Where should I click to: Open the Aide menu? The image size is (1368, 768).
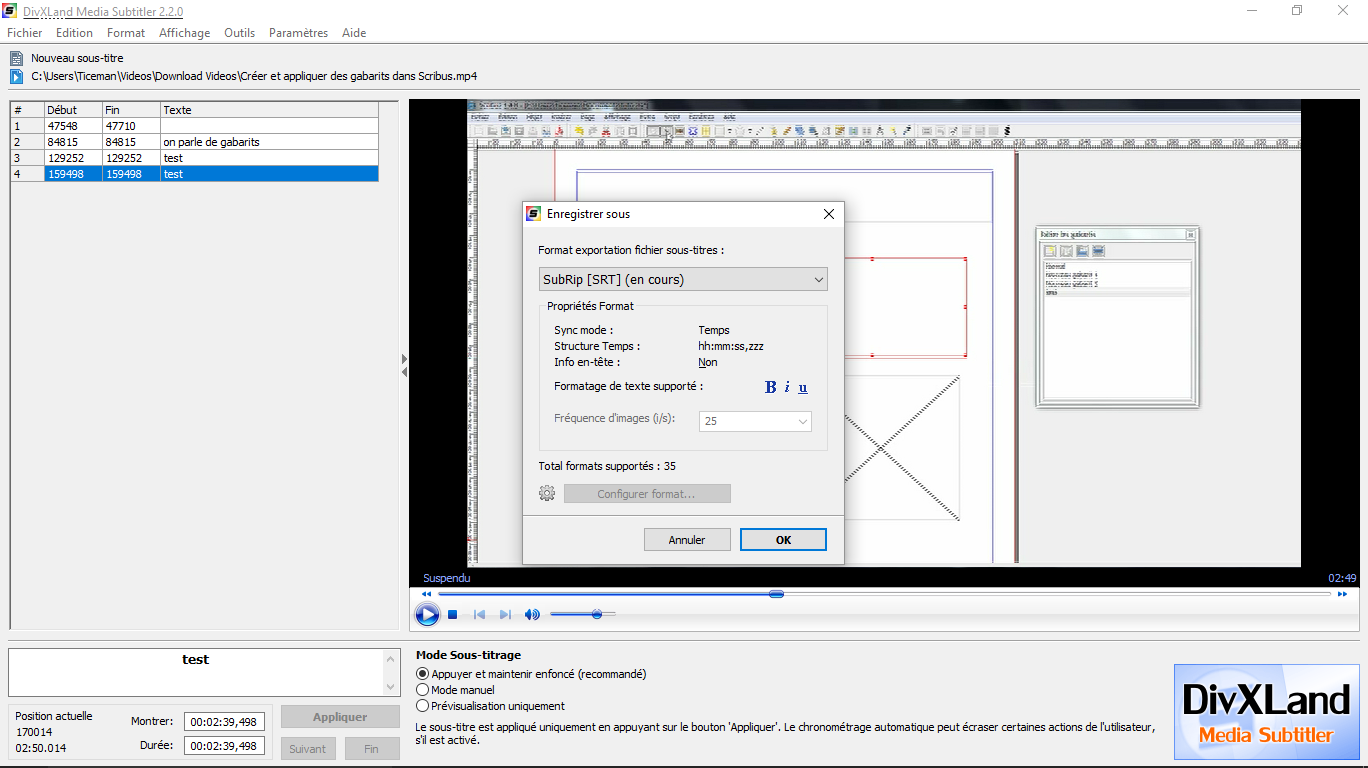[354, 33]
